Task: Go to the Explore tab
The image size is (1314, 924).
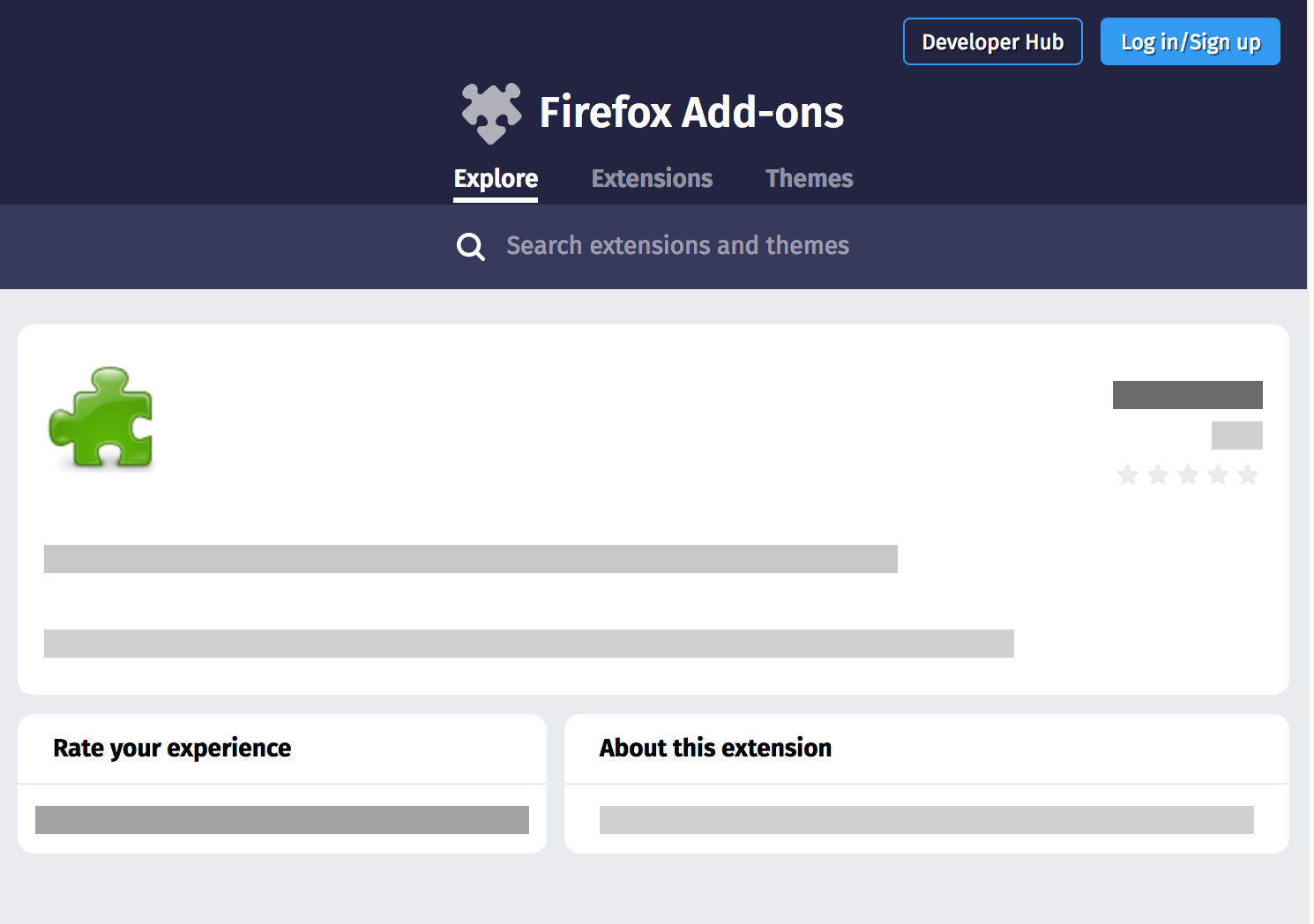Action: (496, 178)
